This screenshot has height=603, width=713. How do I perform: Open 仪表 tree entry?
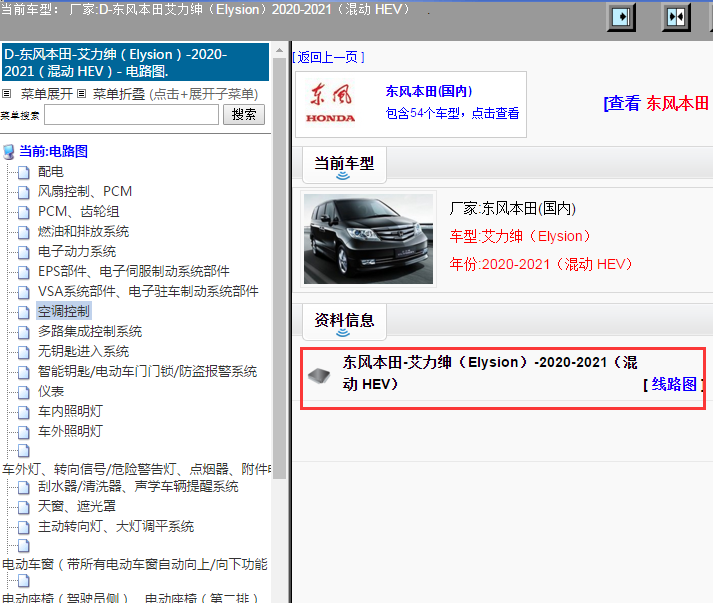[x=50, y=392]
